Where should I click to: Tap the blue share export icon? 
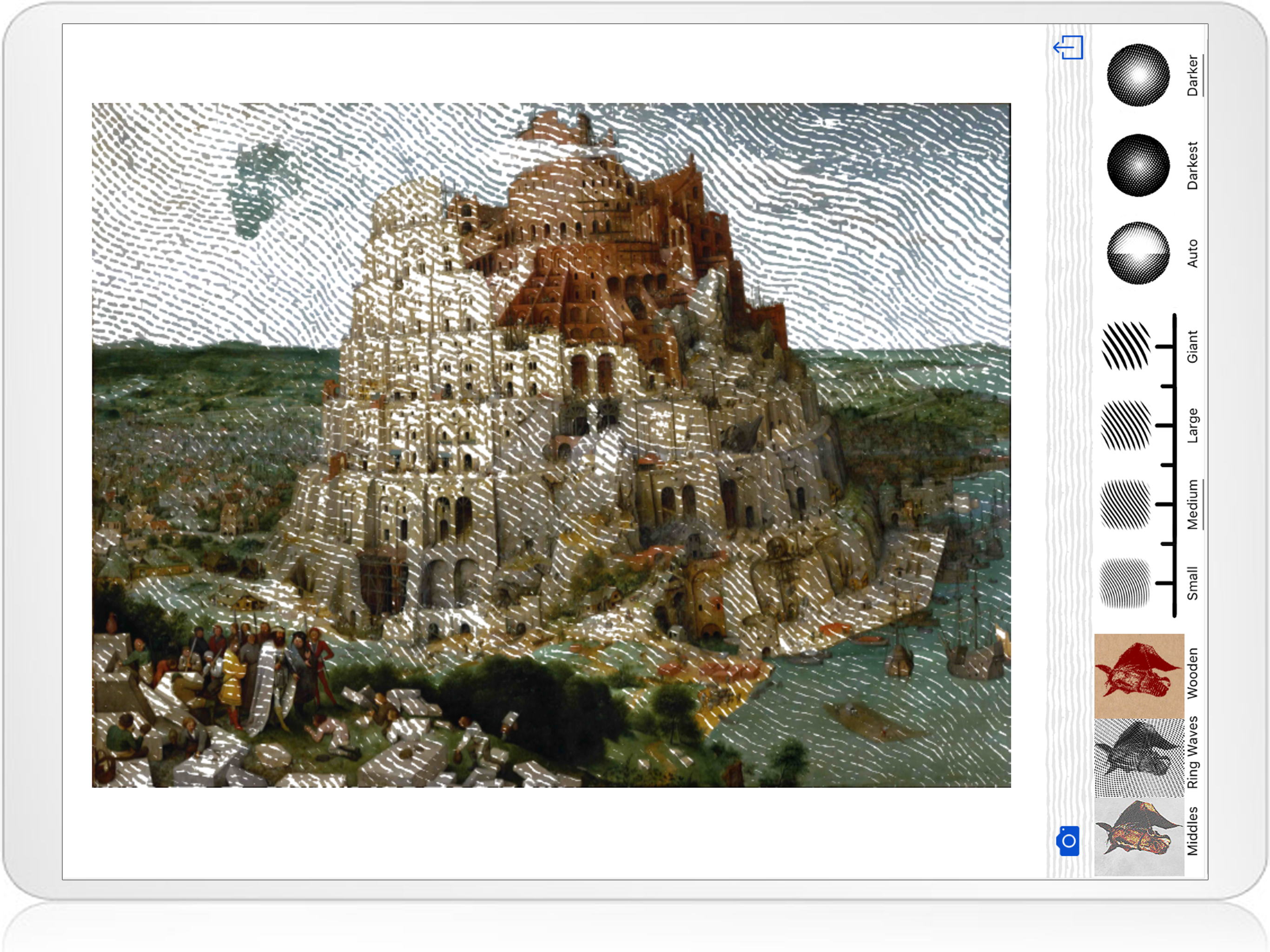coord(1068,47)
